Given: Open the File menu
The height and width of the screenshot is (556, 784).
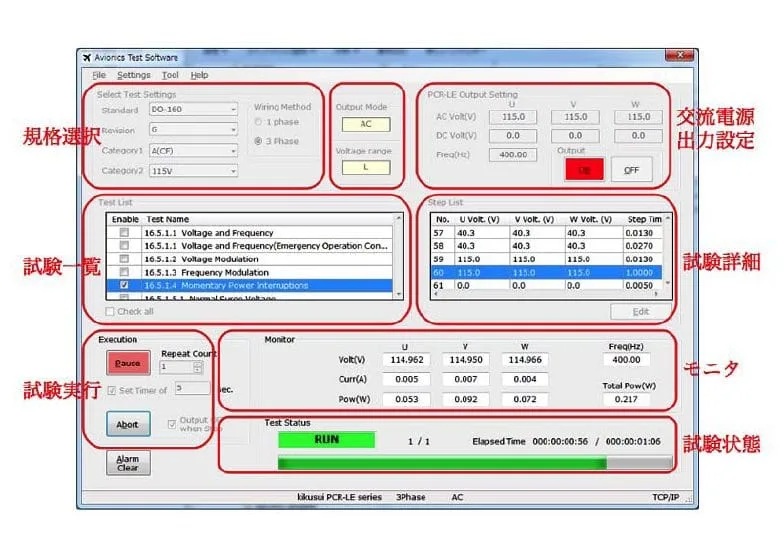Looking at the screenshot, I should [x=98, y=75].
